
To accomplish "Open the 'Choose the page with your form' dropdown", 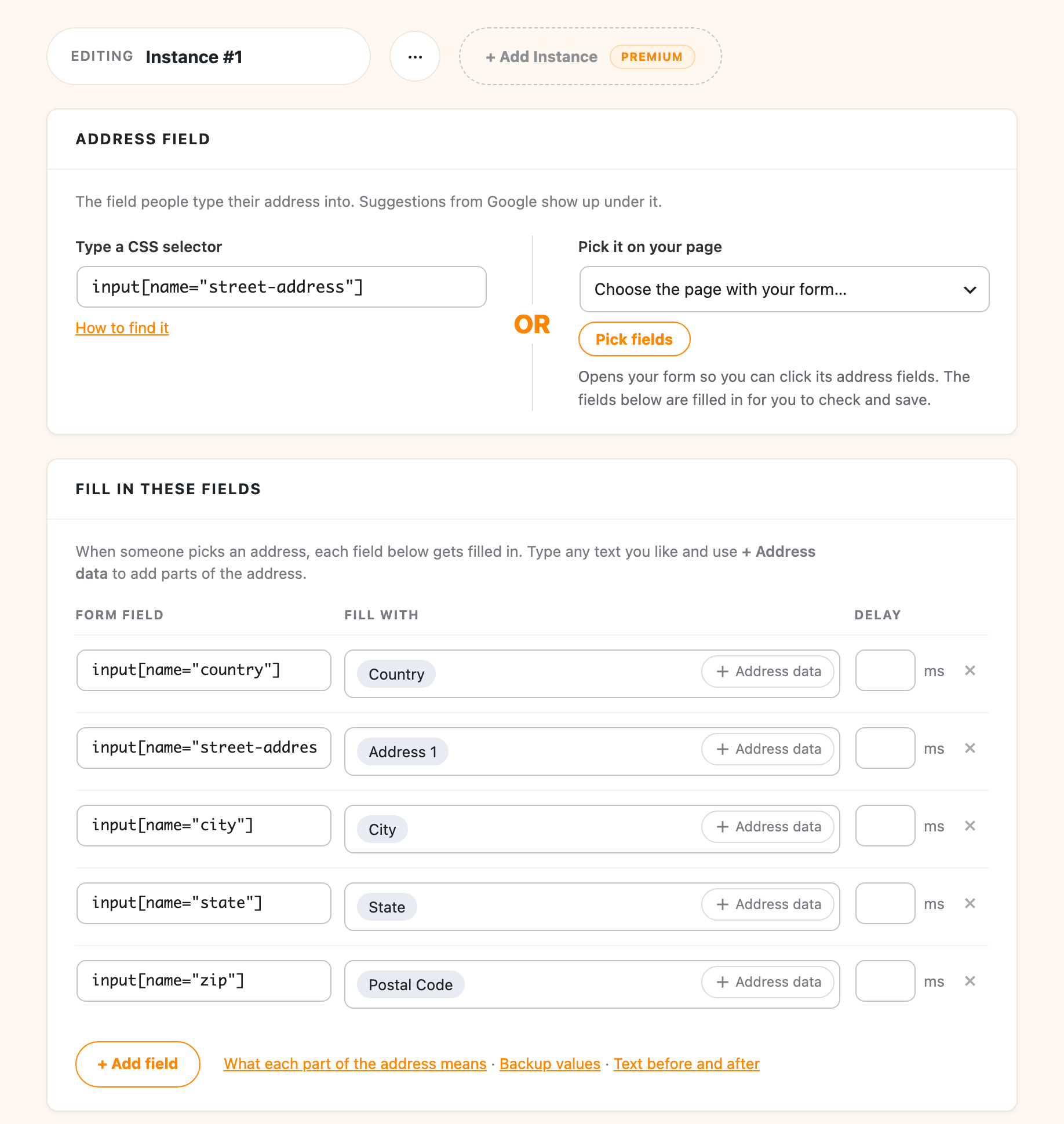I will click(784, 289).
